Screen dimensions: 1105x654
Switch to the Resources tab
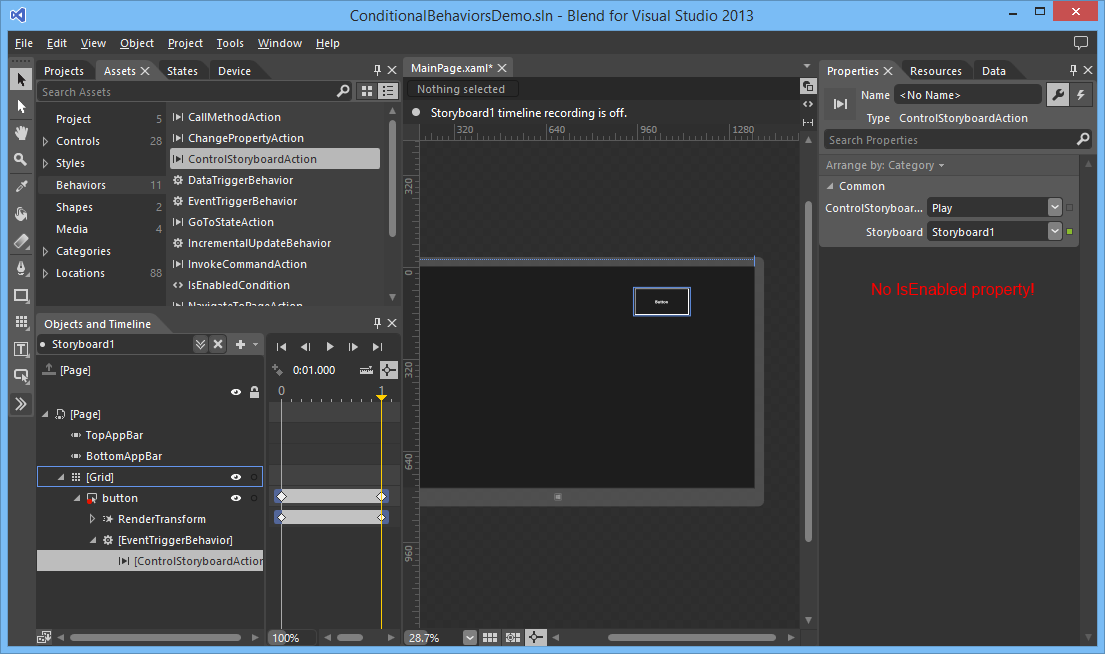pyautogui.click(x=935, y=70)
